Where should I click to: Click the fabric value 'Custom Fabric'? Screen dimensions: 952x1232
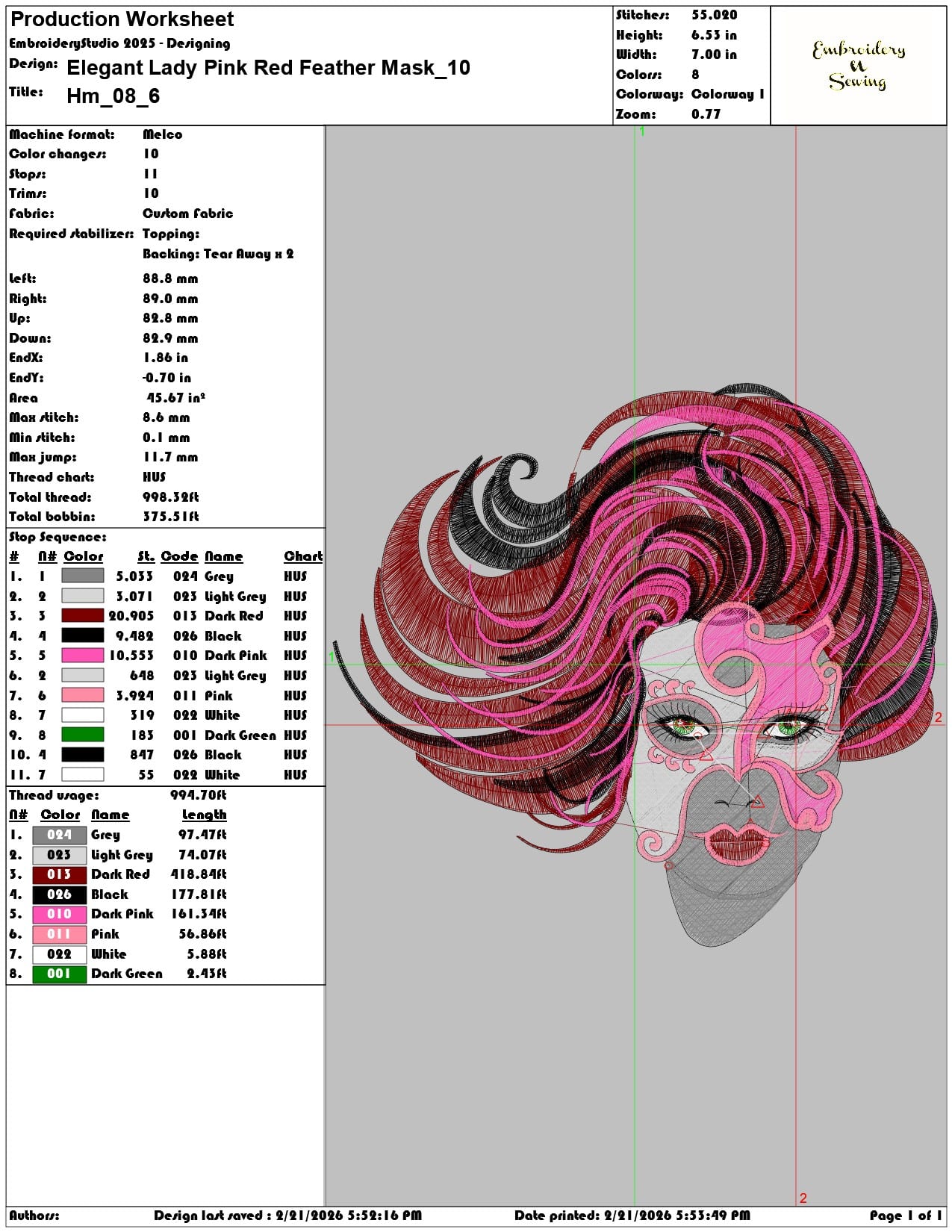click(x=188, y=214)
